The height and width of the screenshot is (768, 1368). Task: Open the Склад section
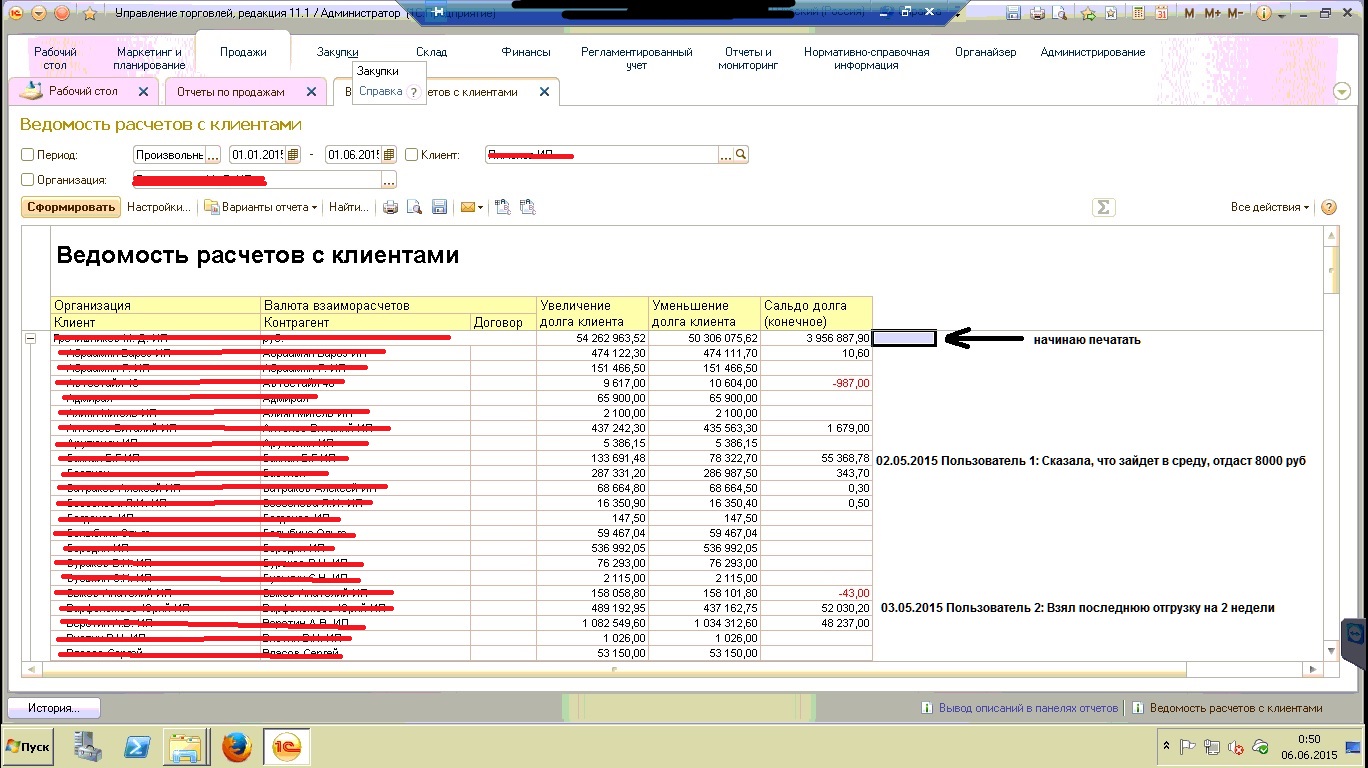click(x=431, y=52)
